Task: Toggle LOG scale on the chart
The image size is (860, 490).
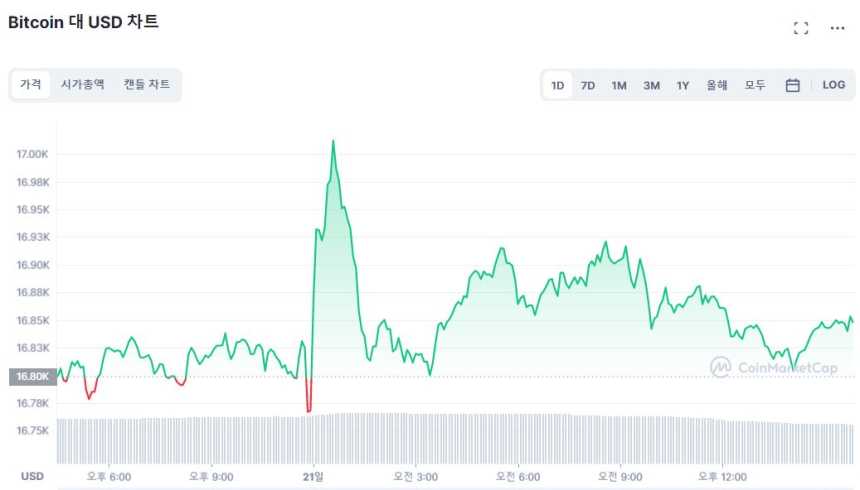Action: click(x=834, y=86)
